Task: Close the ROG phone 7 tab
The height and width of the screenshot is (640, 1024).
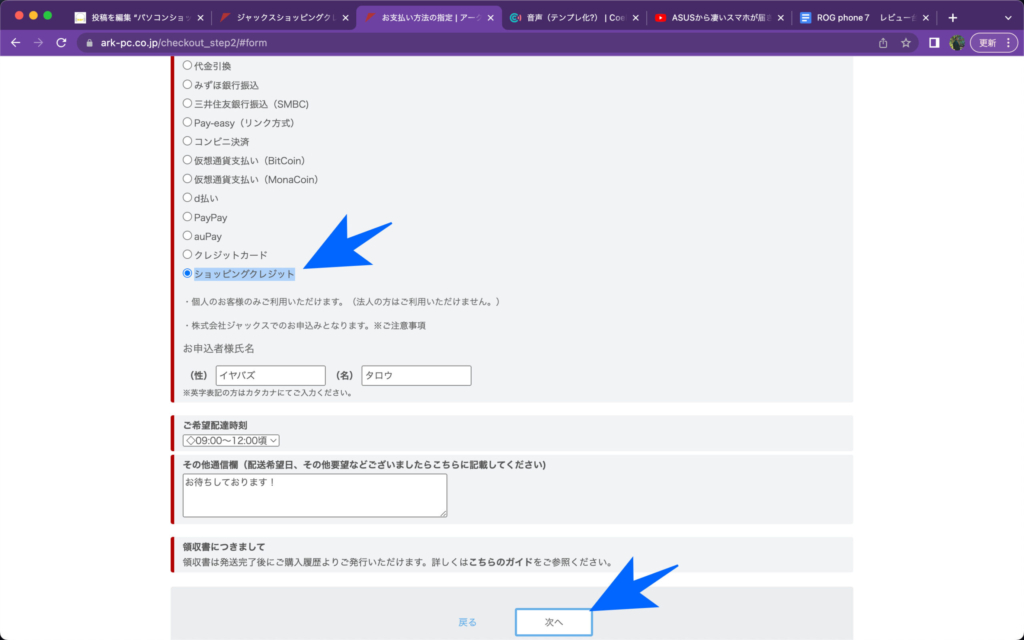Action: coord(926,18)
